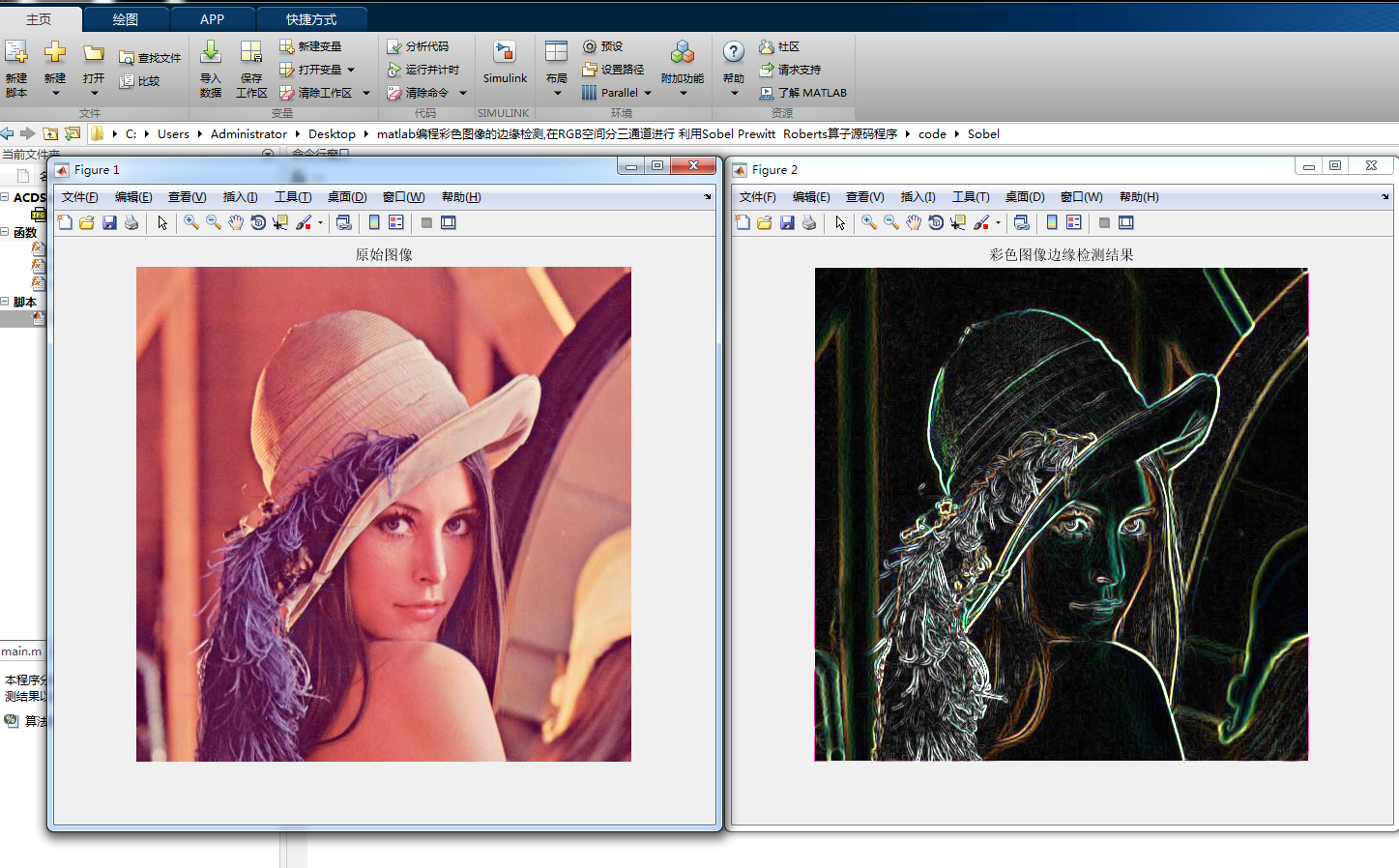Click 保存工作区 button
The height and width of the screenshot is (868, 1399).
[251, 69]
